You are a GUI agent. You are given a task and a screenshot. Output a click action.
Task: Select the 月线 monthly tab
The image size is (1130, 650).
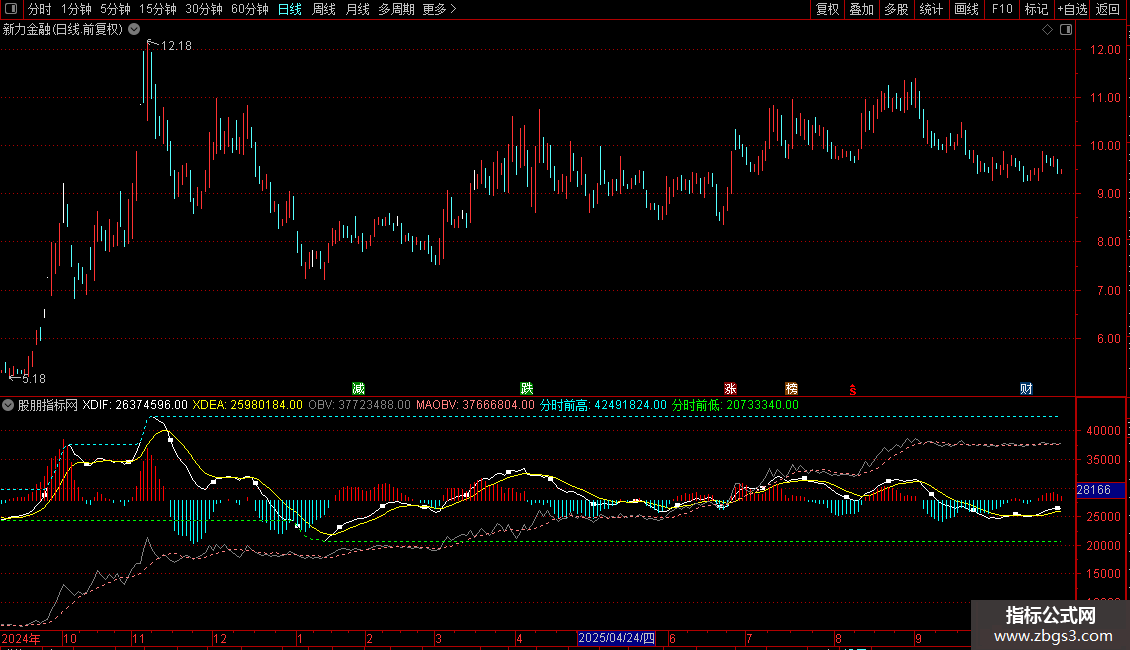(357, 9)
